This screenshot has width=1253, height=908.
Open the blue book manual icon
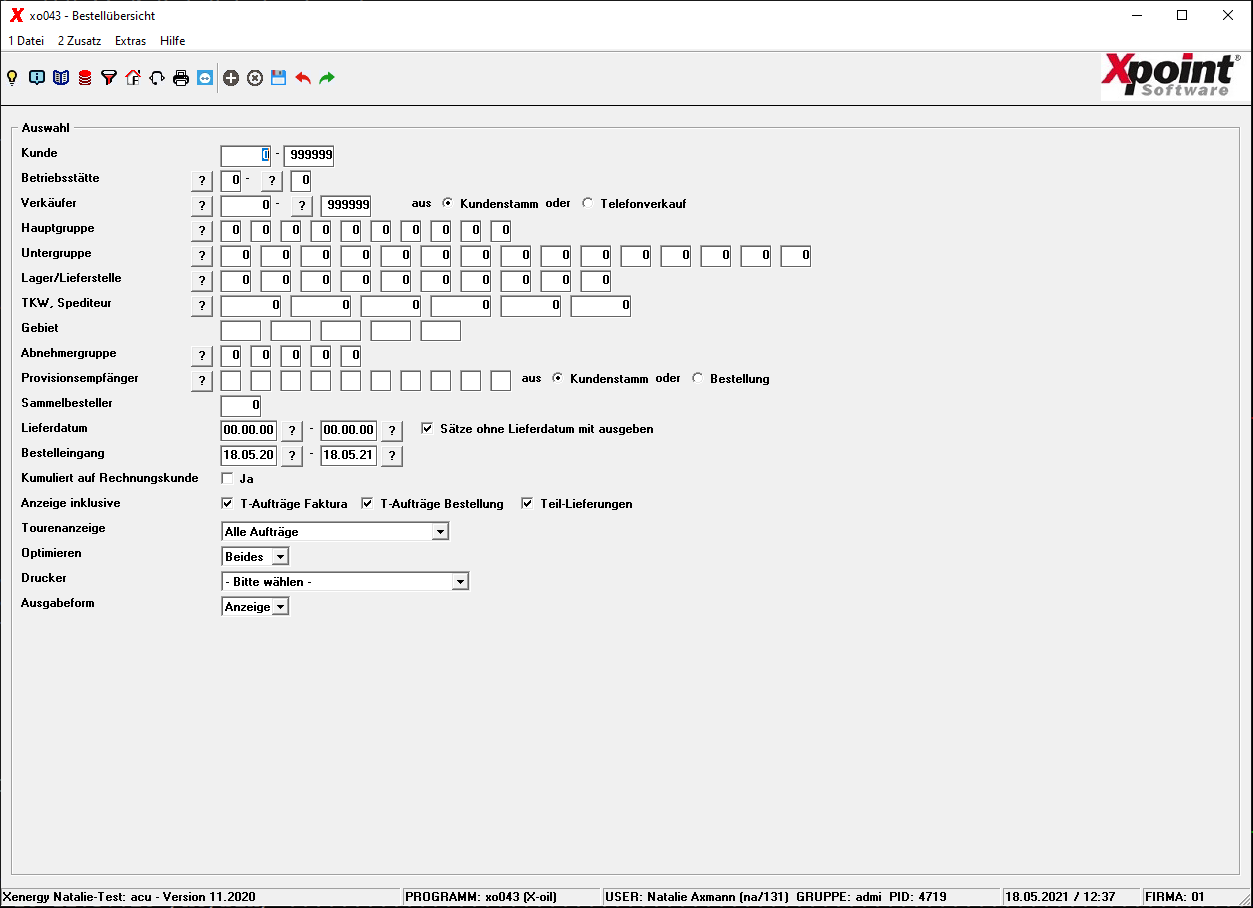pyautogui.click(x=61, y=78)
